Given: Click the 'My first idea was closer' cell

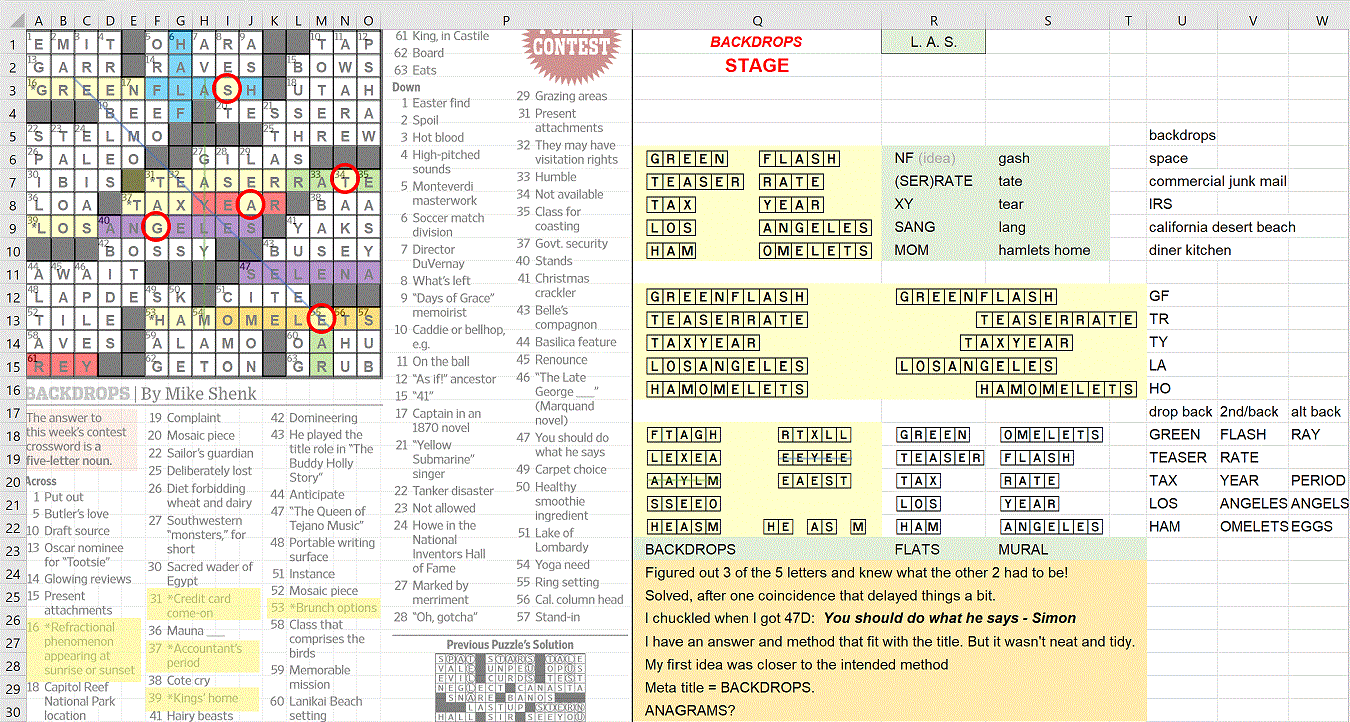Looking at the screenshot, I should pos(797,664).
